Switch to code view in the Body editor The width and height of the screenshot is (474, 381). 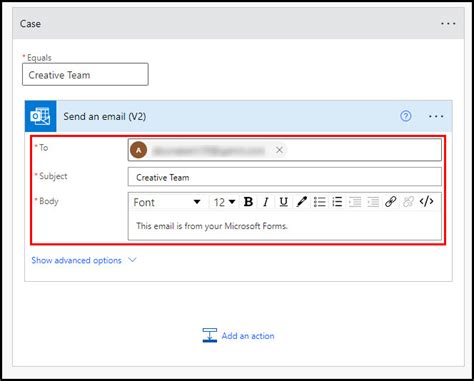coord(426,202)
